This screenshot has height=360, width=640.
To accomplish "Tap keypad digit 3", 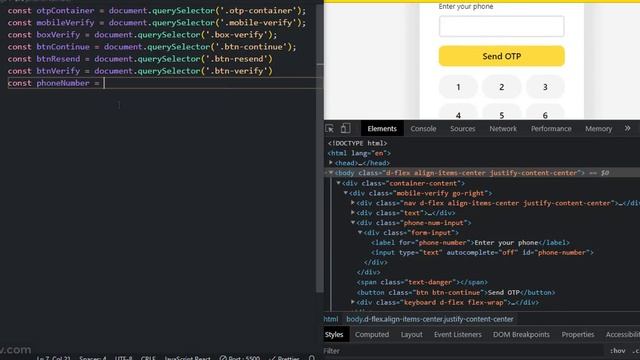I will tap(545, 87).
